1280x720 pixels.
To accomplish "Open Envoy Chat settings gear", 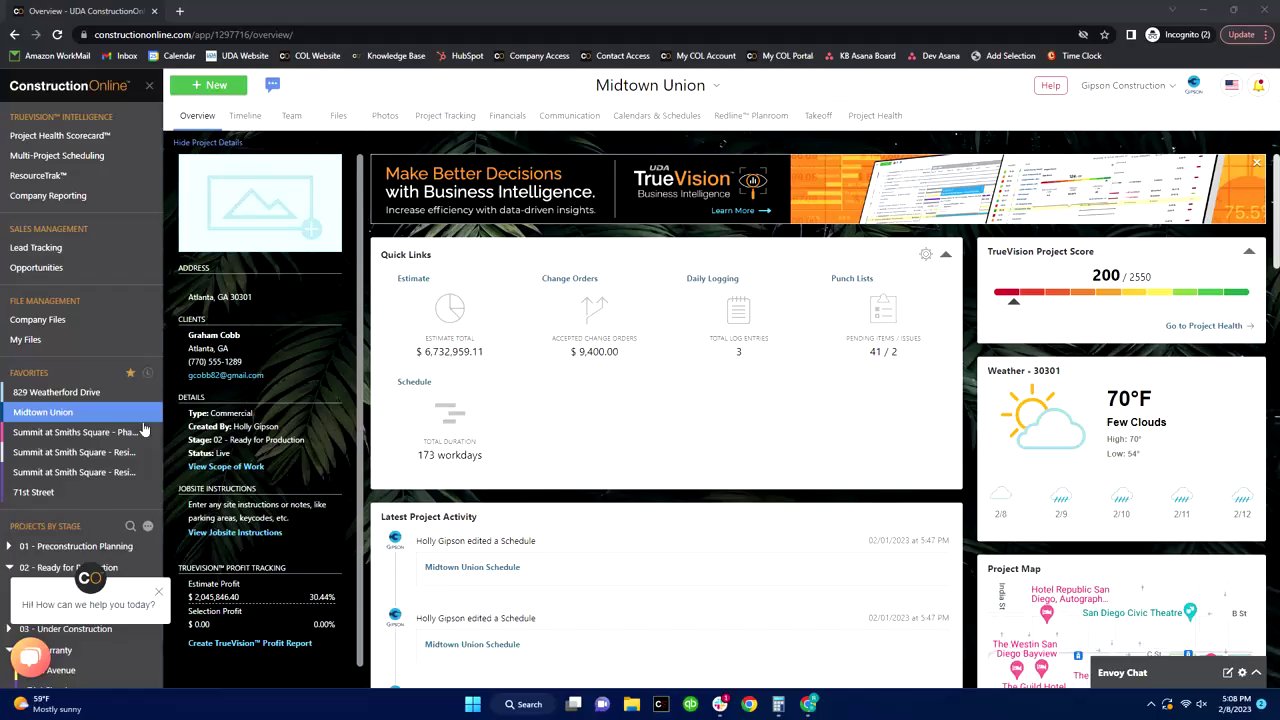I will [x=1242, y=673].
